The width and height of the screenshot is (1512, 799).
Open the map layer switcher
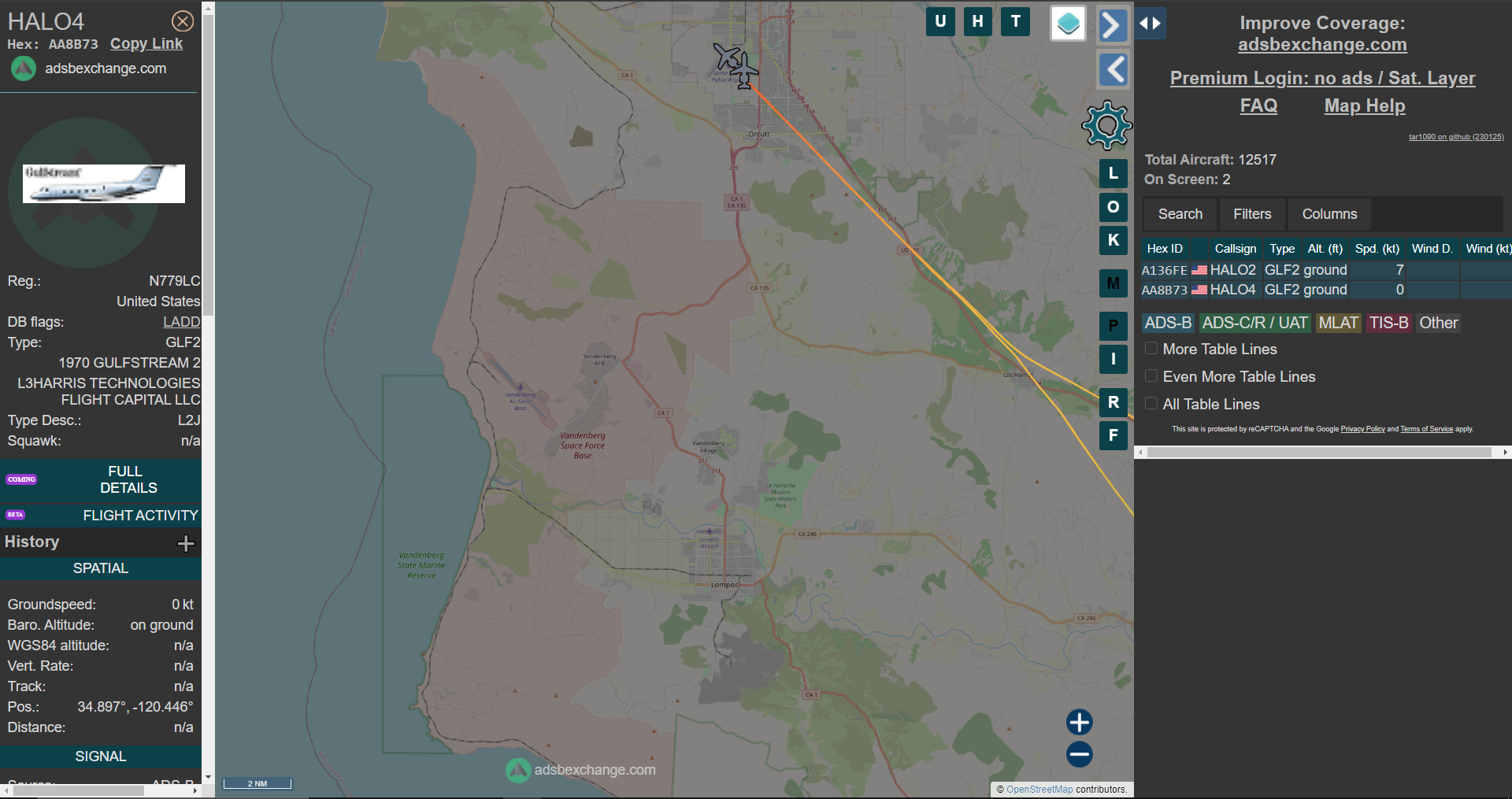point(1069,24)
